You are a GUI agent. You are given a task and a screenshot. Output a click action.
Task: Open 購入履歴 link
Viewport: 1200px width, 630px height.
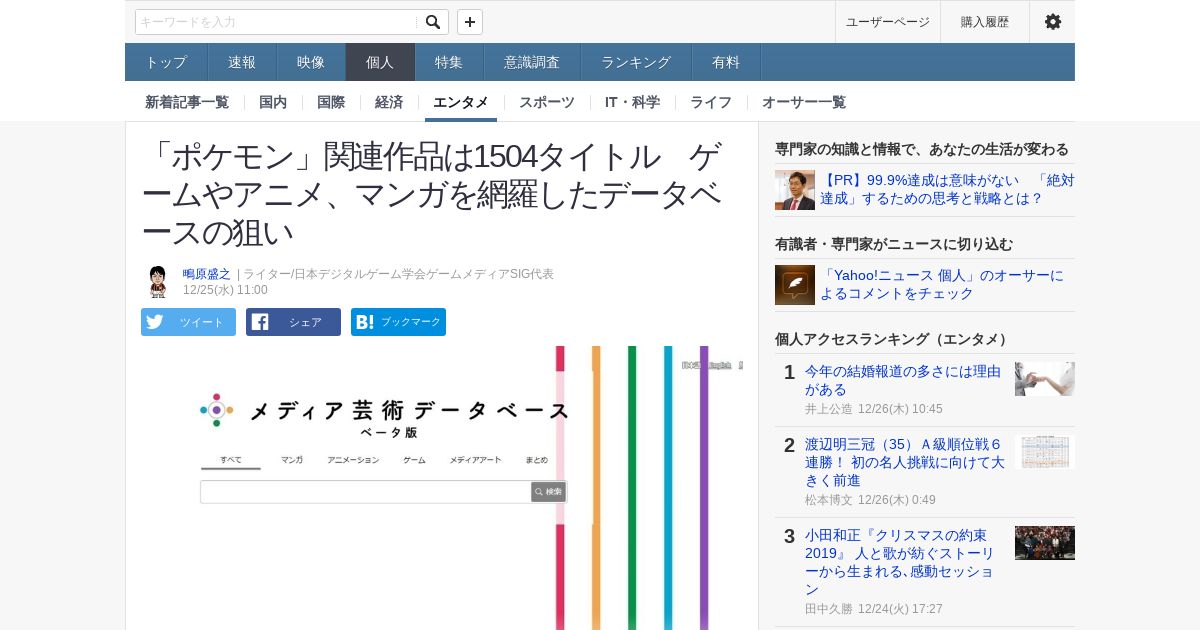(x=985, y=22)
